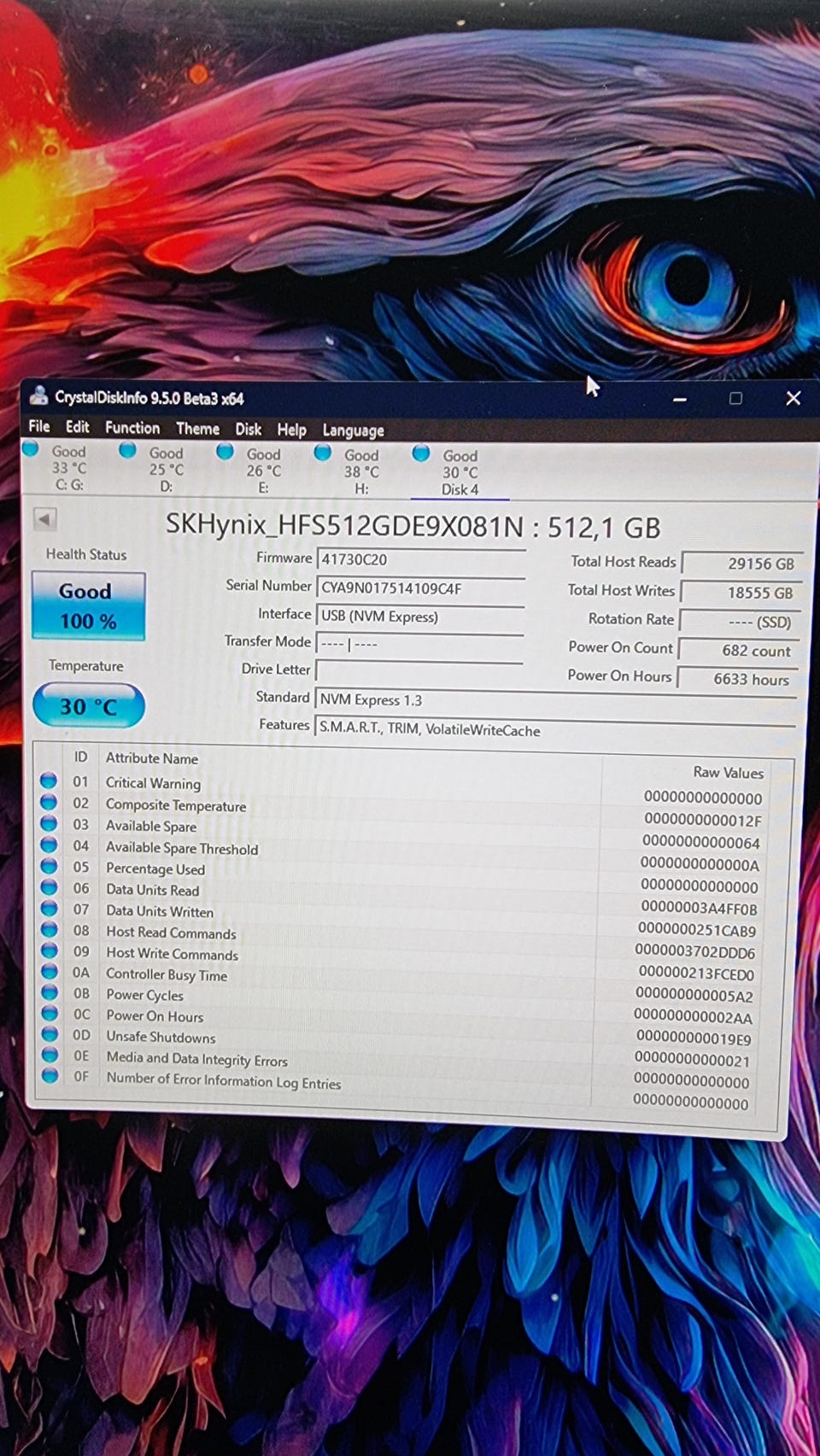The height and width of the screenshot is (1456, 820).
Task: Click the previous disk arrow button
Action: tap(45, 519)
